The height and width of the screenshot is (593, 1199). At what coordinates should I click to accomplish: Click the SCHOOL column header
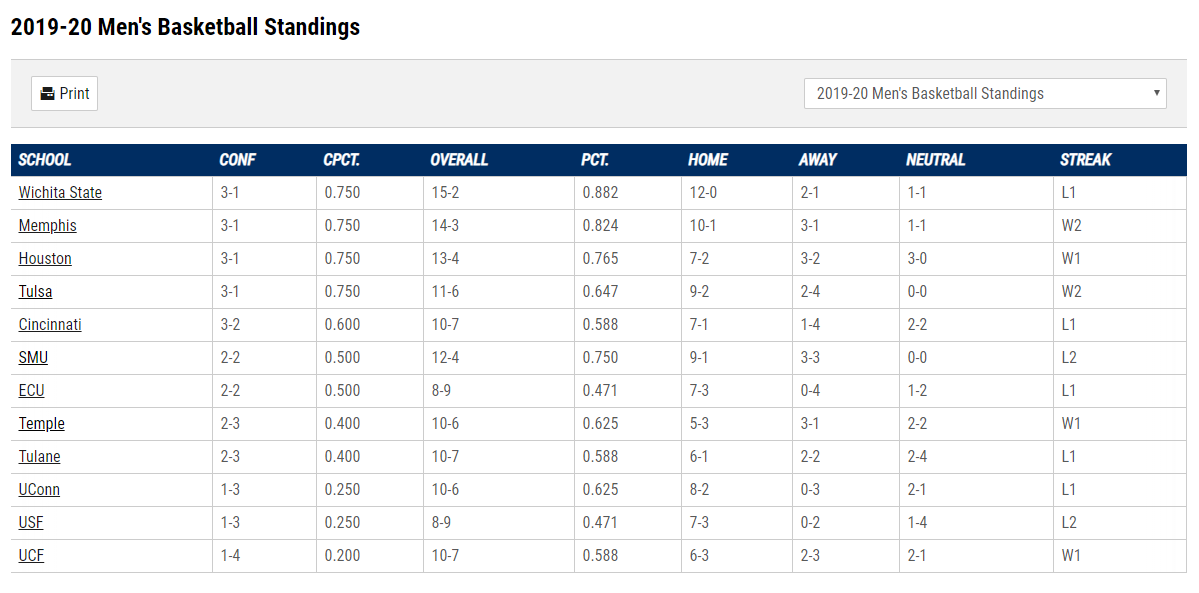pyautogui.click(x=45, y=160)
